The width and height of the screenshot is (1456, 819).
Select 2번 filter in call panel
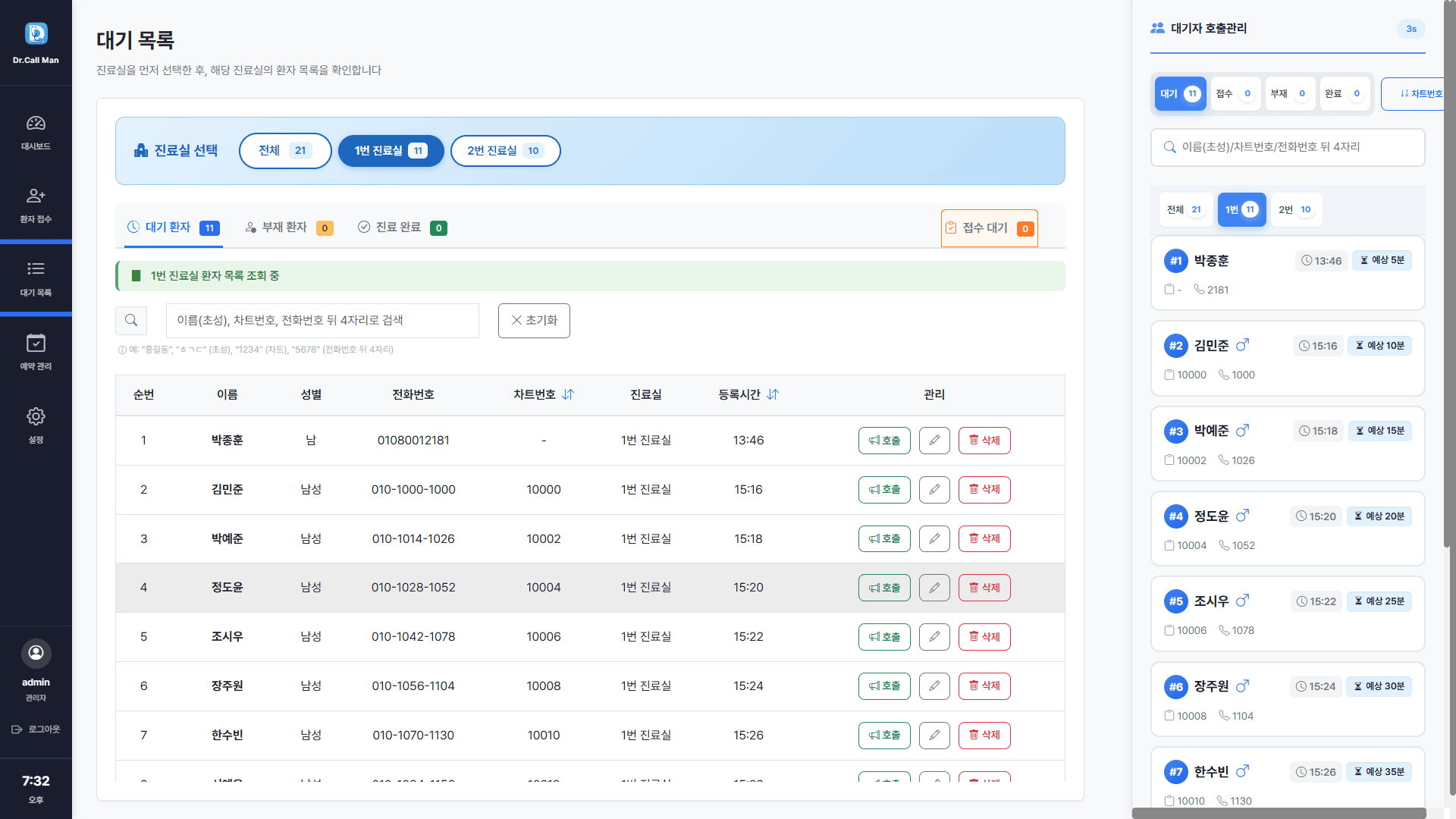pos(1295,210)
